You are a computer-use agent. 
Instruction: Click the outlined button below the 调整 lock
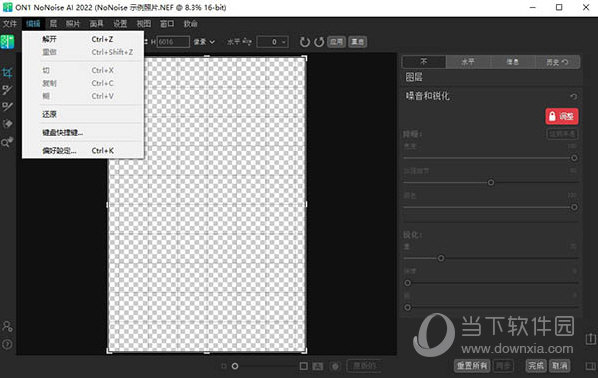(563, 134)
